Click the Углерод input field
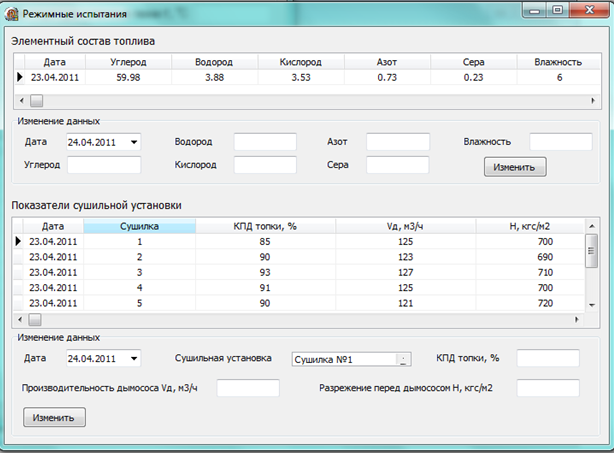 [x=104, y=165]
